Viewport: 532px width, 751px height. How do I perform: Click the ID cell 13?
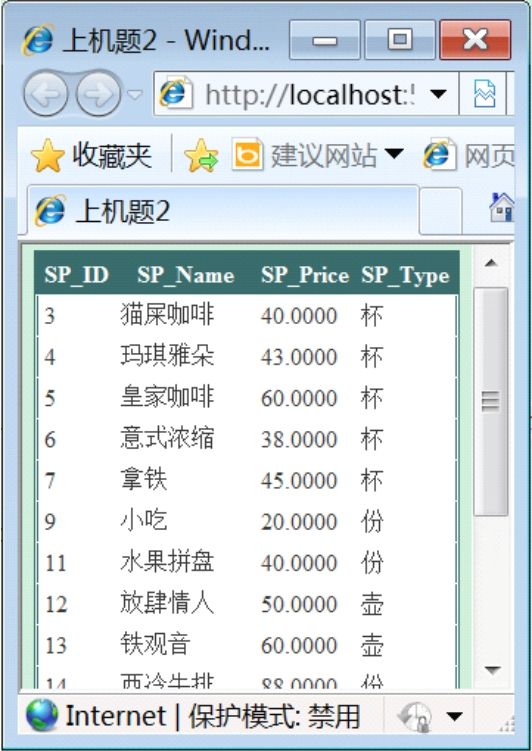(56, 646)
